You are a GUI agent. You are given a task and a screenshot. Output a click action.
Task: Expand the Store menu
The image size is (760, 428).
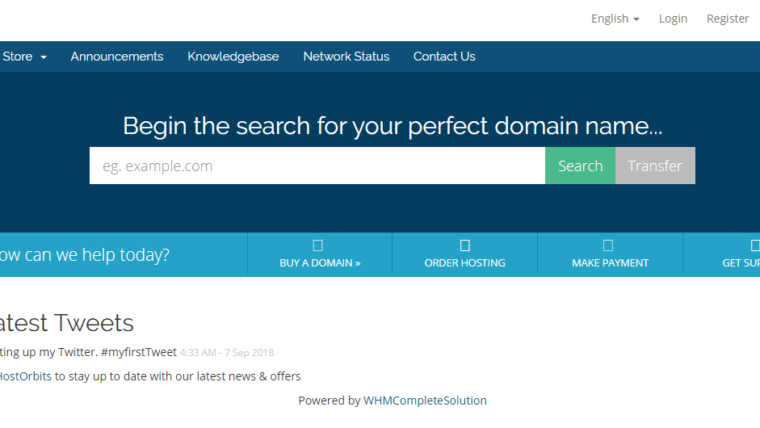(24, 57)
